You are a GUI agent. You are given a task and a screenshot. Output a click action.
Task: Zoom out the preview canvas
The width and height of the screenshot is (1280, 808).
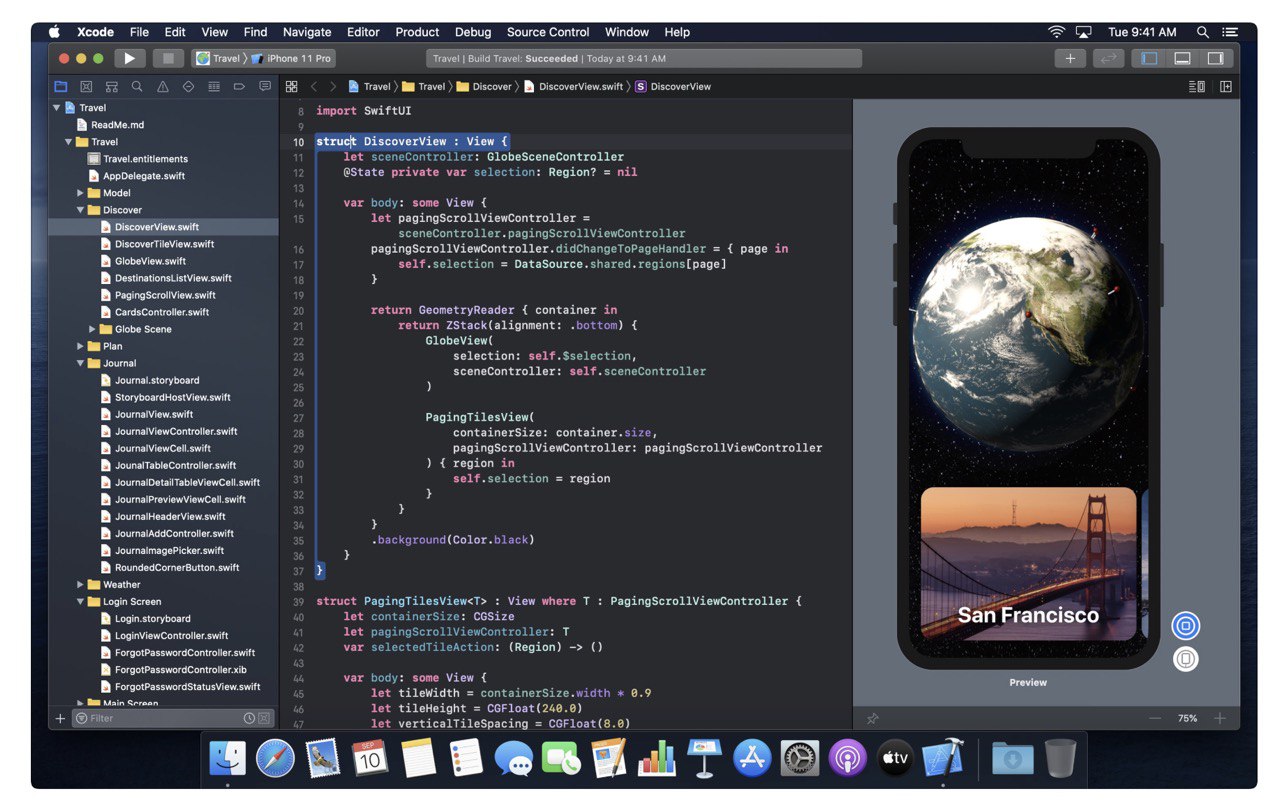click(x=1155, y=718)
